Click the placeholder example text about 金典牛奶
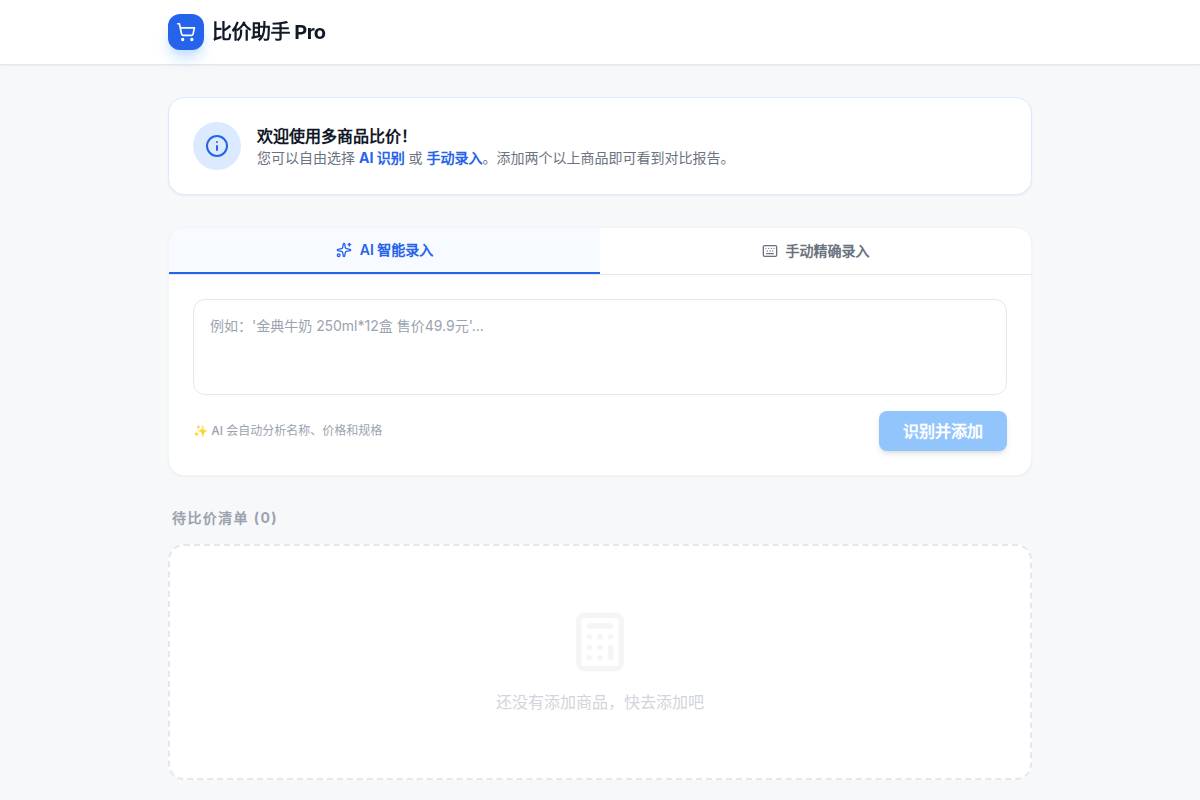Image resolution: width=1200 pixels, height=800 pixels. point(344,326)
